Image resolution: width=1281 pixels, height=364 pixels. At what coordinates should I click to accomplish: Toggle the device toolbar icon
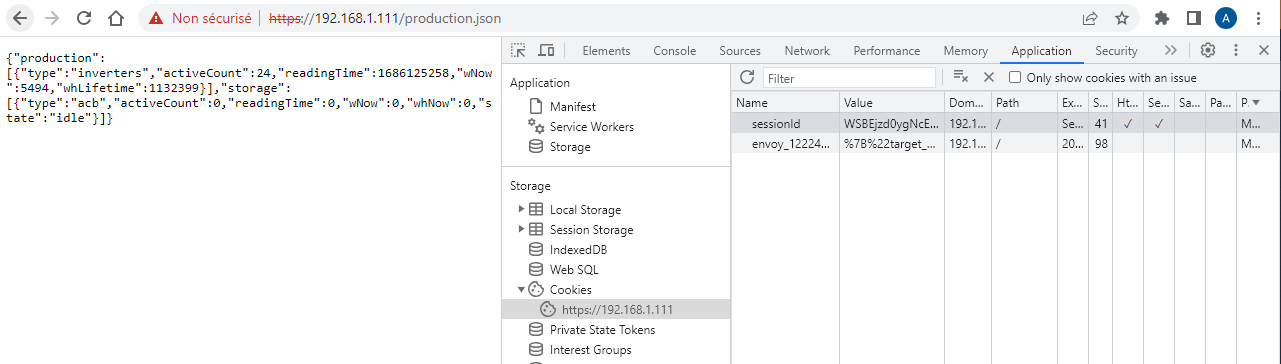[546, 50]
